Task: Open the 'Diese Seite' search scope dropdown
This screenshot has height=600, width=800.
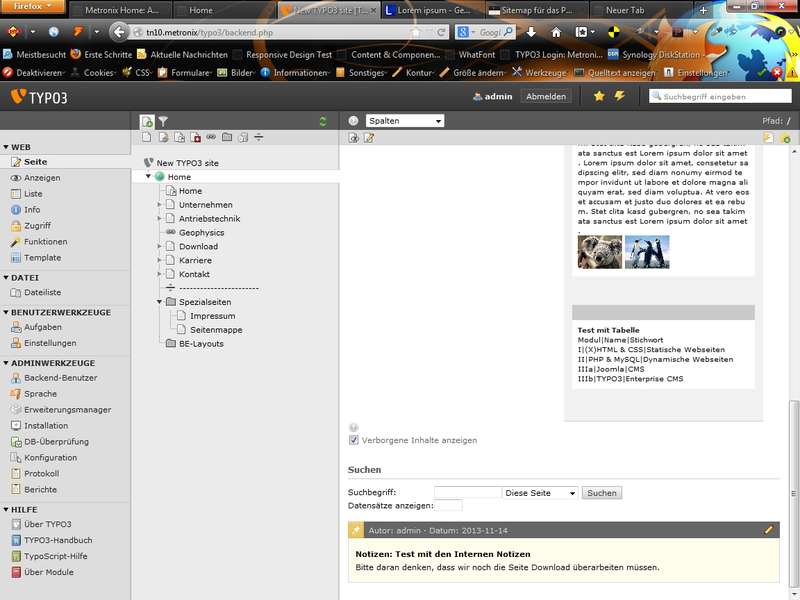Action: (540, 493)
